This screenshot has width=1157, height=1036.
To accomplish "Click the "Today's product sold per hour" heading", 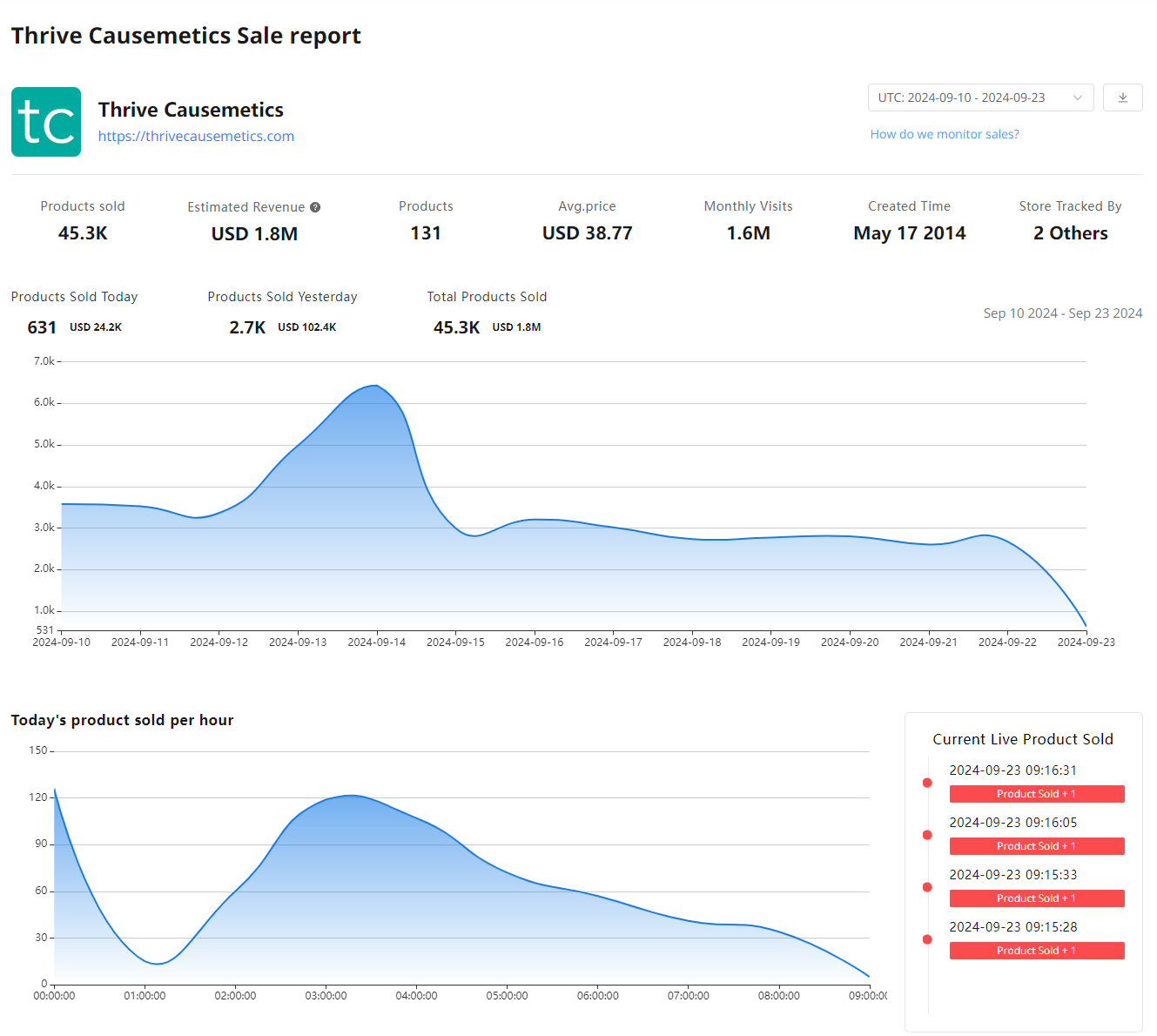I will coord(122,720).
